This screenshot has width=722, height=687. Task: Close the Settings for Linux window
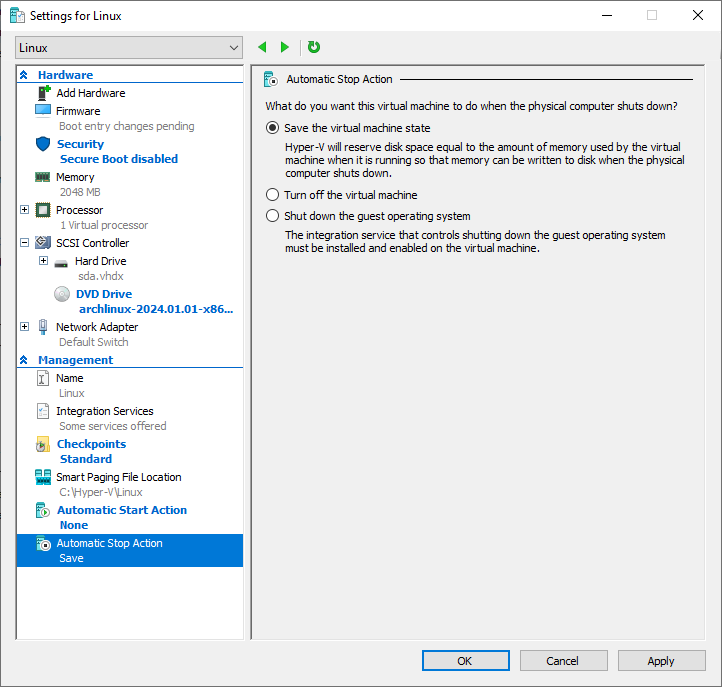coord(698,15)
